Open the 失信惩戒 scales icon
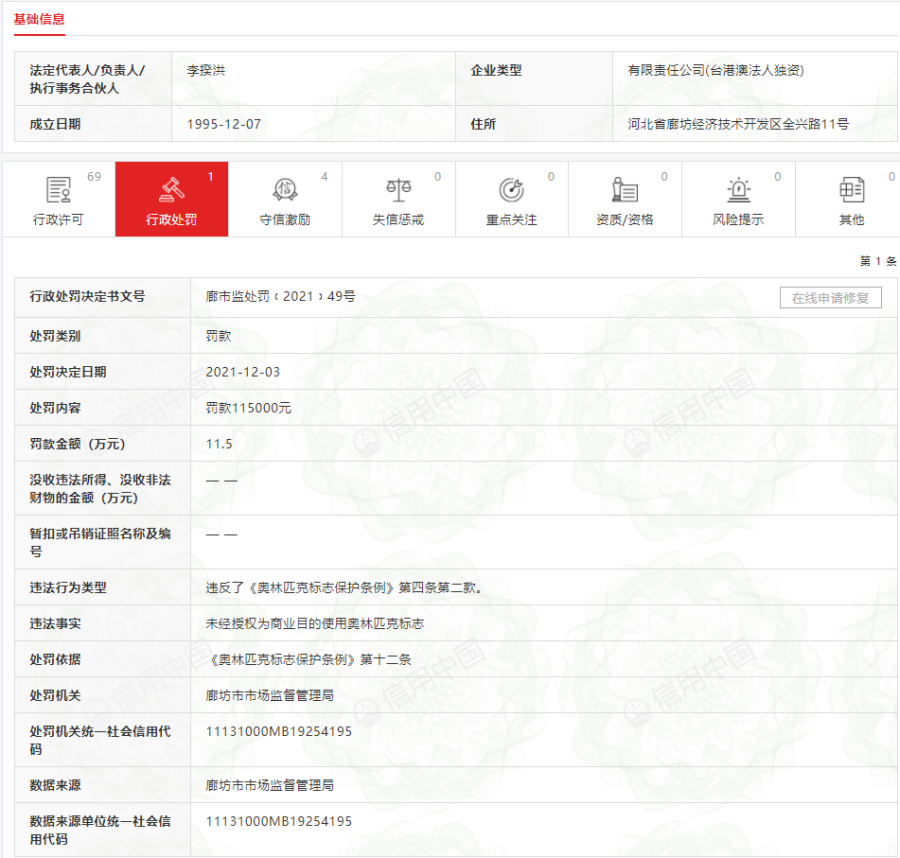Viewport: 900px width, 858px height. [x=398, y=190]
